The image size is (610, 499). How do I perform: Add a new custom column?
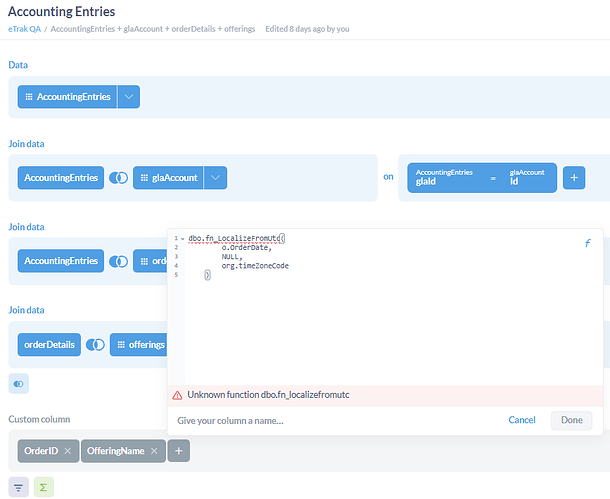pyautogui.click(x=179, y=452)
